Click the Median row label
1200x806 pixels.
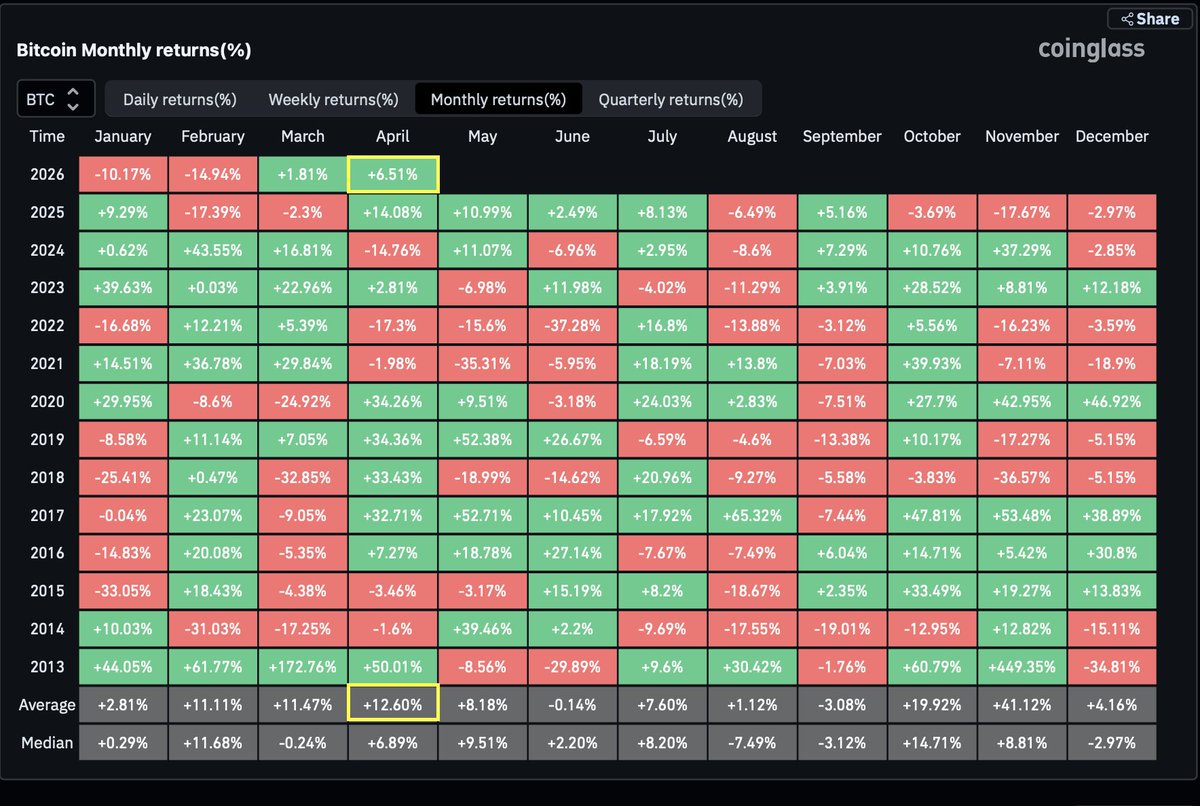click(47, 743)
